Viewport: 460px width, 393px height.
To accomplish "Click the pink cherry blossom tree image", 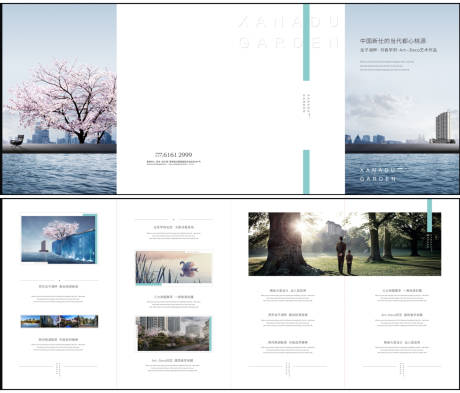I will [x=63, y=102].
